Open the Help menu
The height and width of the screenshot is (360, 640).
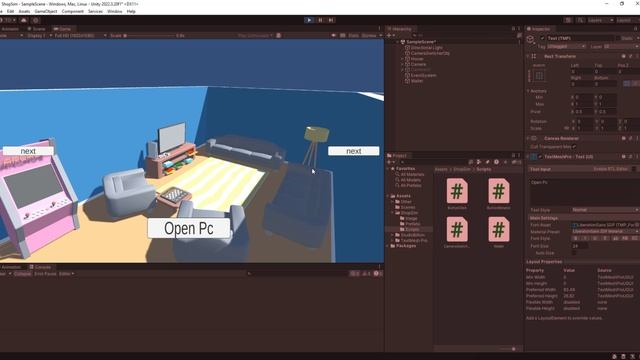click(131, 11)
